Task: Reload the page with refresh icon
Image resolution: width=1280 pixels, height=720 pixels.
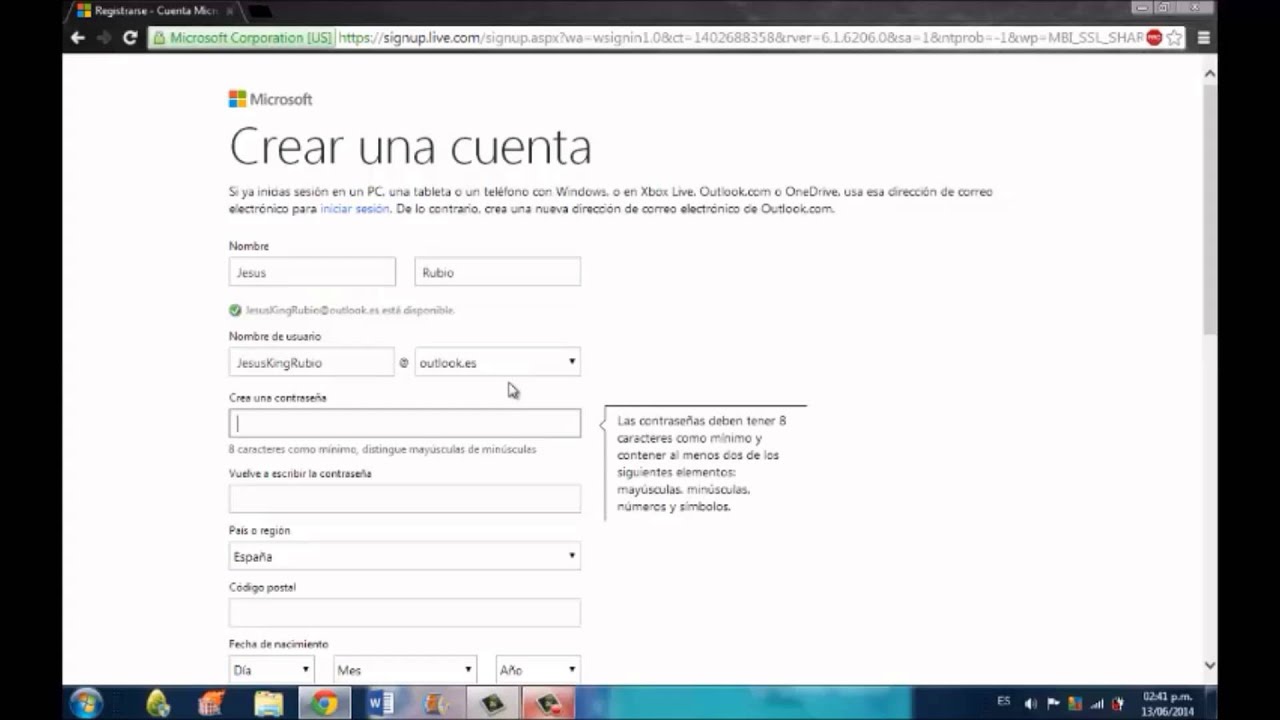Action: [x=130, y=38]
